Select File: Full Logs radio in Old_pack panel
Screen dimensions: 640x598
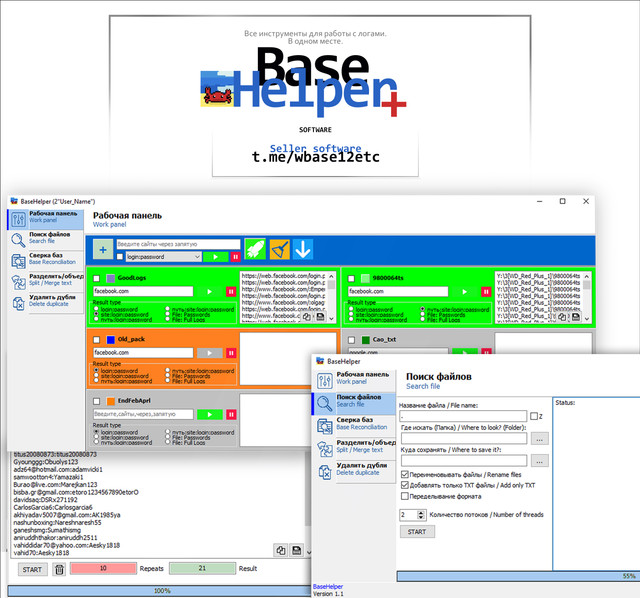click(x=167, y=381)
